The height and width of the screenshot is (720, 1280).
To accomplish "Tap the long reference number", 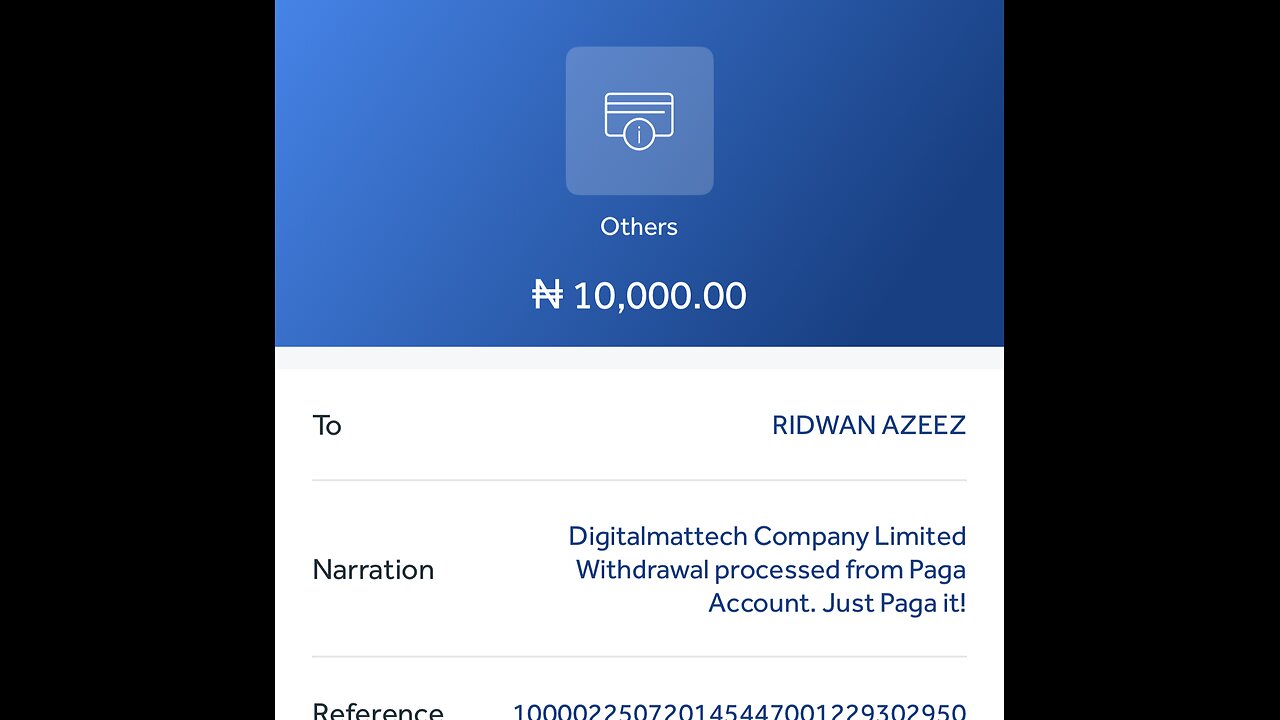I will pyautogui.click(x=739, y=712).
